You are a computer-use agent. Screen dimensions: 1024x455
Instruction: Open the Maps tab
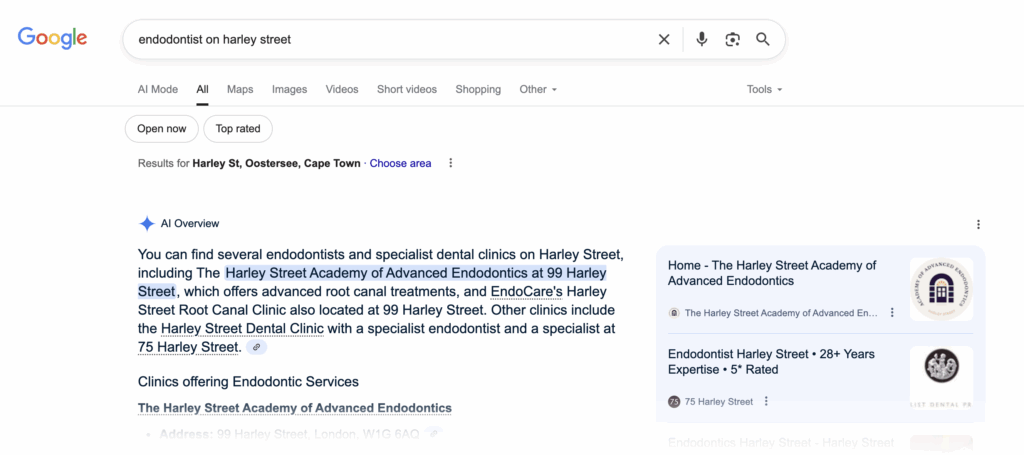point(240,89)
